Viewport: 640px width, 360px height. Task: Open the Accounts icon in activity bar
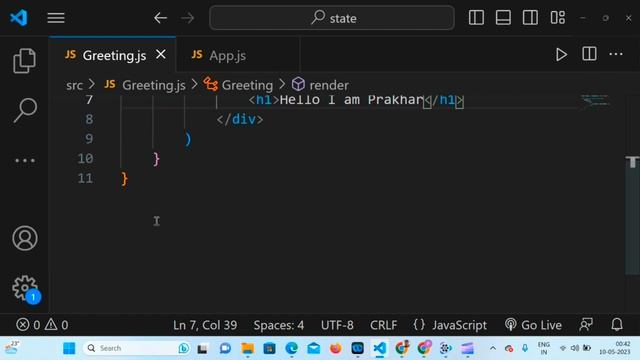coord(25,238)
